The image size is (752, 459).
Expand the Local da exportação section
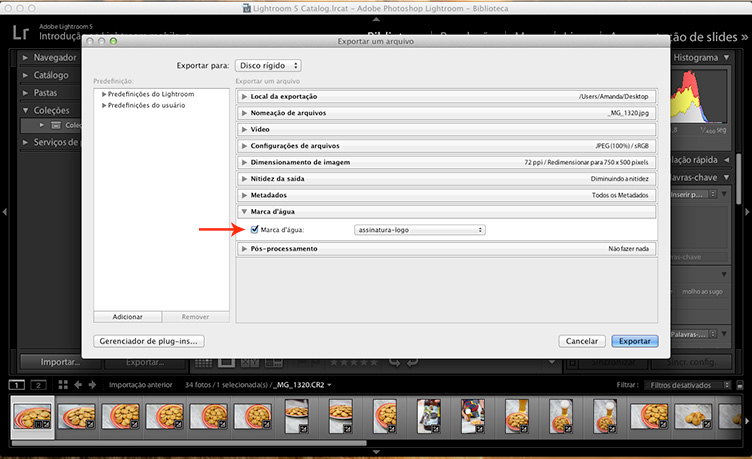point(245,96)
